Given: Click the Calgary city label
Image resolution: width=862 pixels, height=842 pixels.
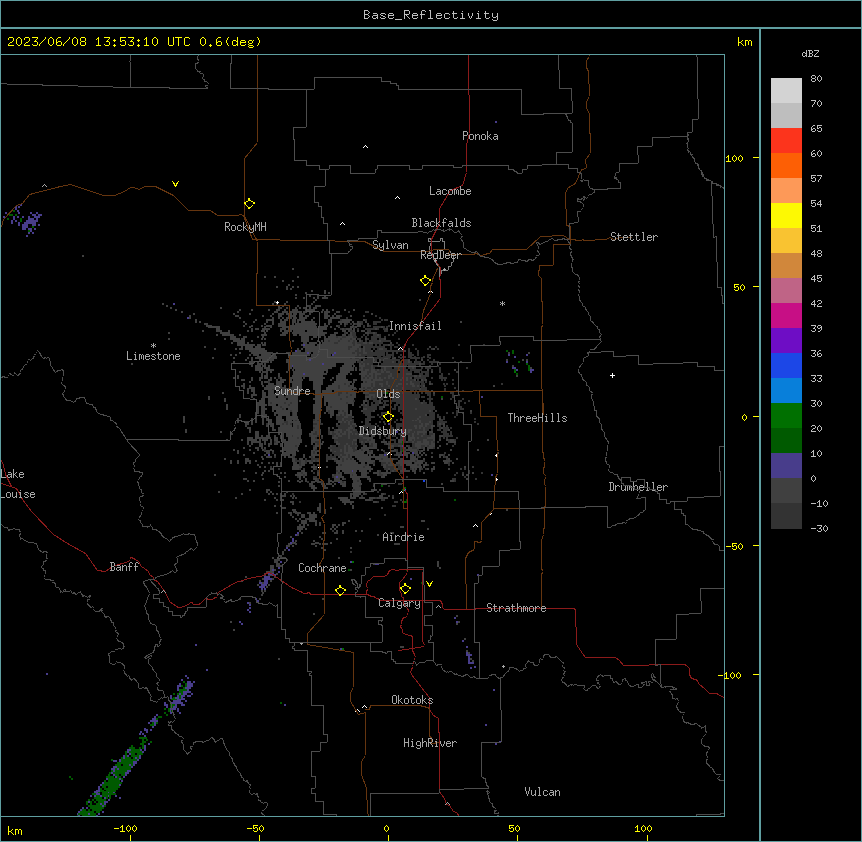Looking at the screenshot, I should [400, 603].
